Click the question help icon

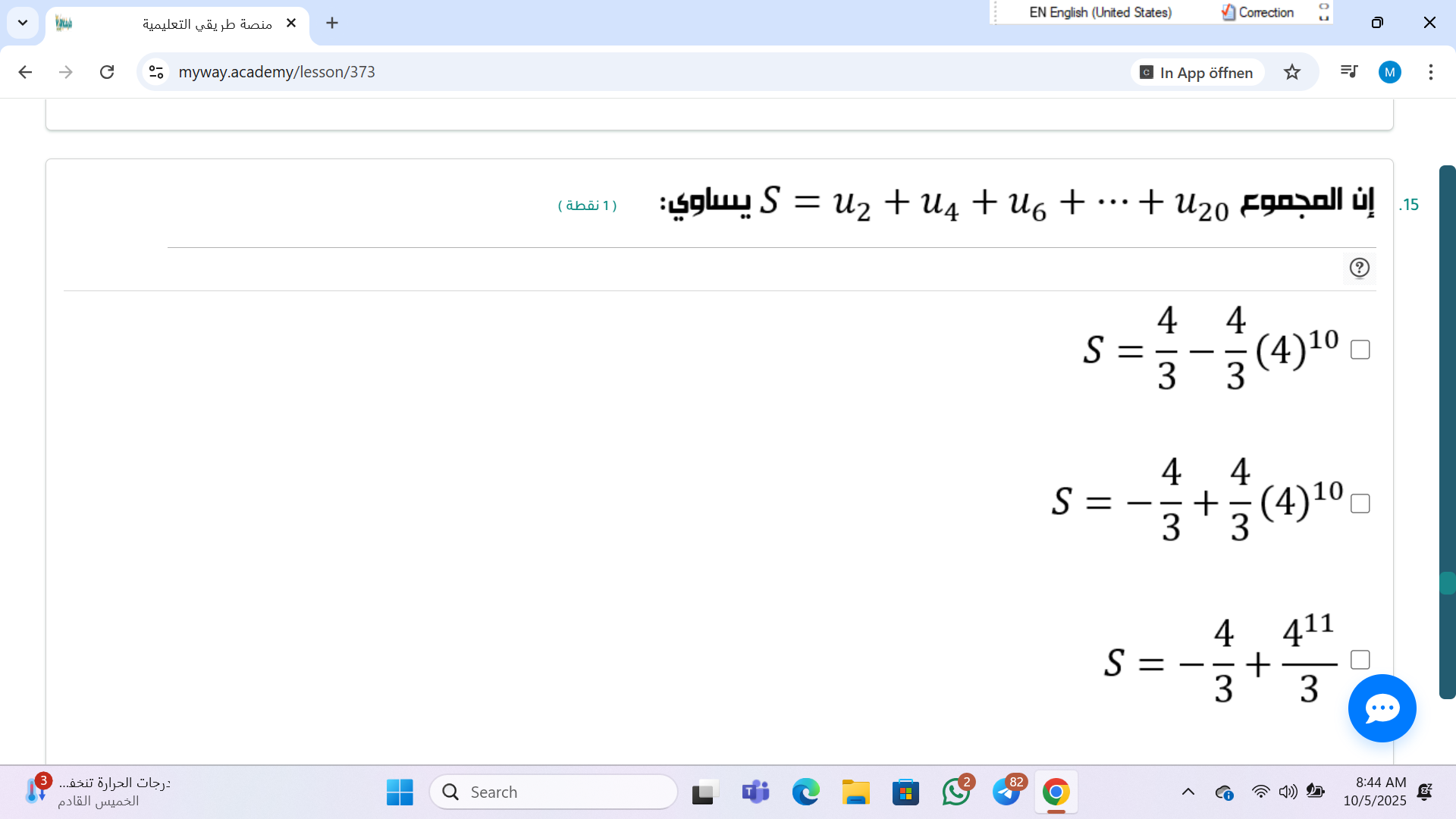point(1359,268)
